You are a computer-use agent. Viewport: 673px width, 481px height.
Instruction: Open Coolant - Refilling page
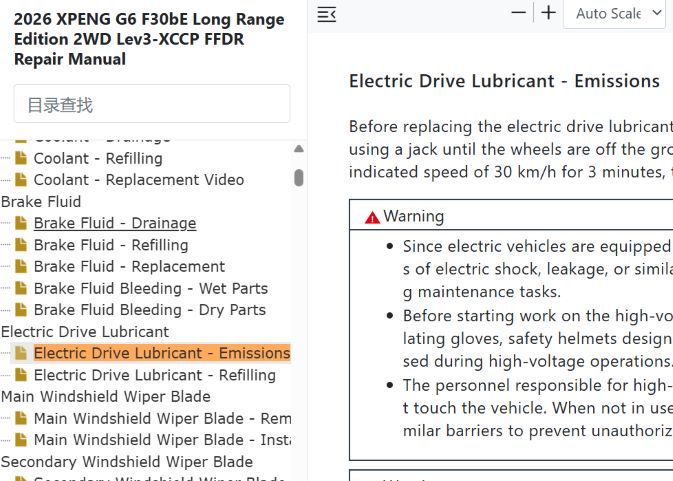(x=98, y=158)
